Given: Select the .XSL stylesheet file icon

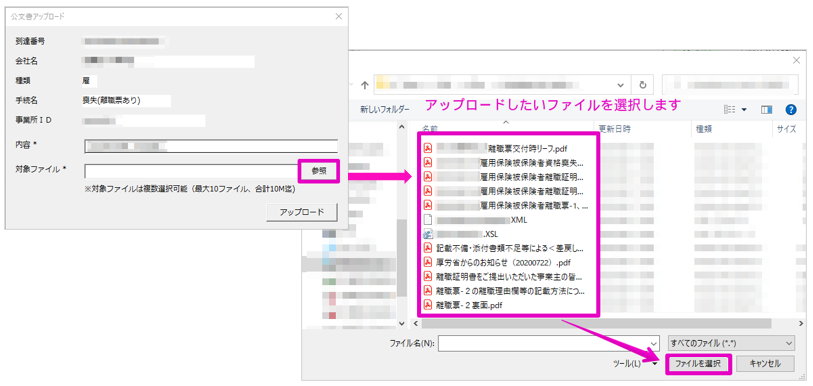Looking at the screenshot, I should 428,234.
